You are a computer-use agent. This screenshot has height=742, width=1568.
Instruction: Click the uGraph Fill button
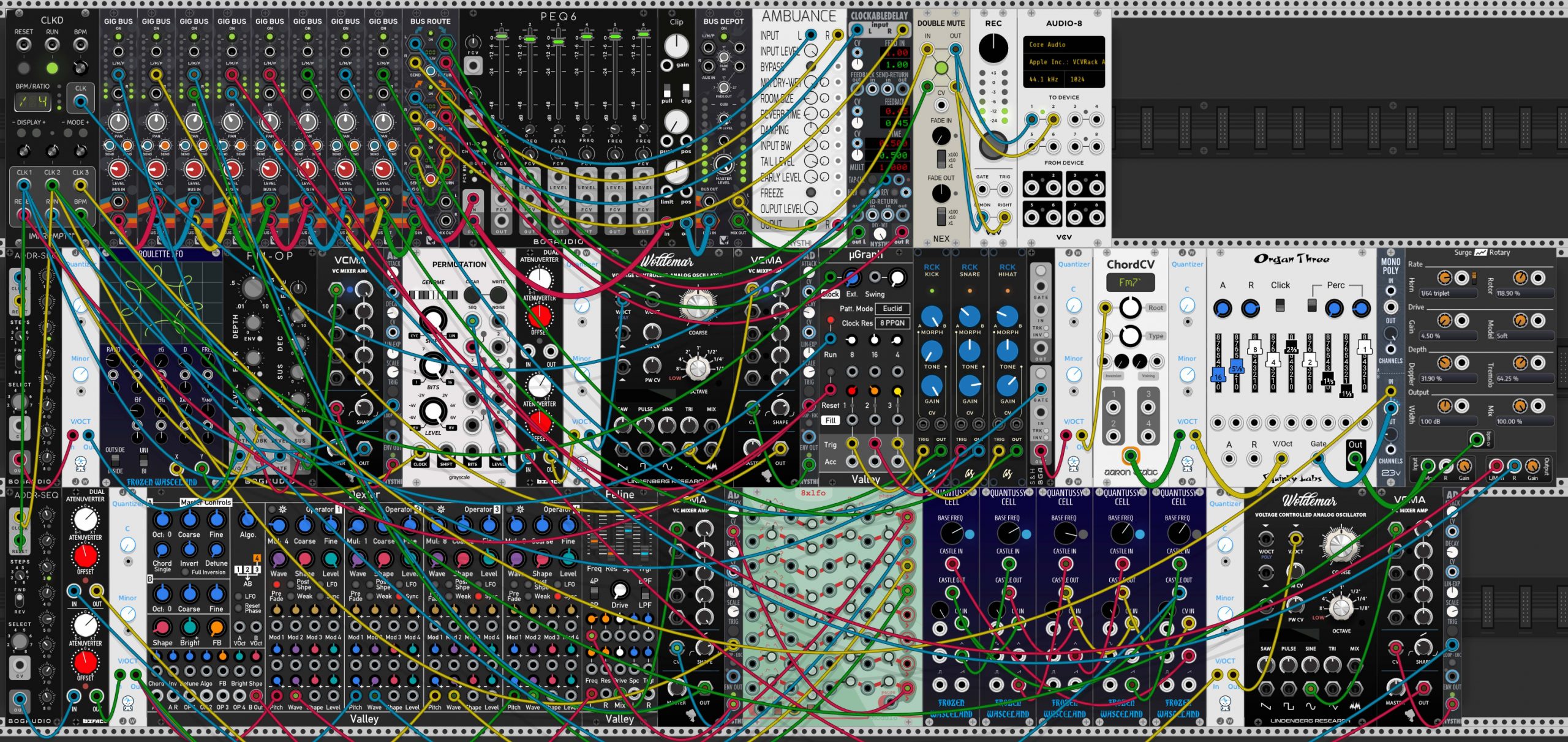click(831, 421)
